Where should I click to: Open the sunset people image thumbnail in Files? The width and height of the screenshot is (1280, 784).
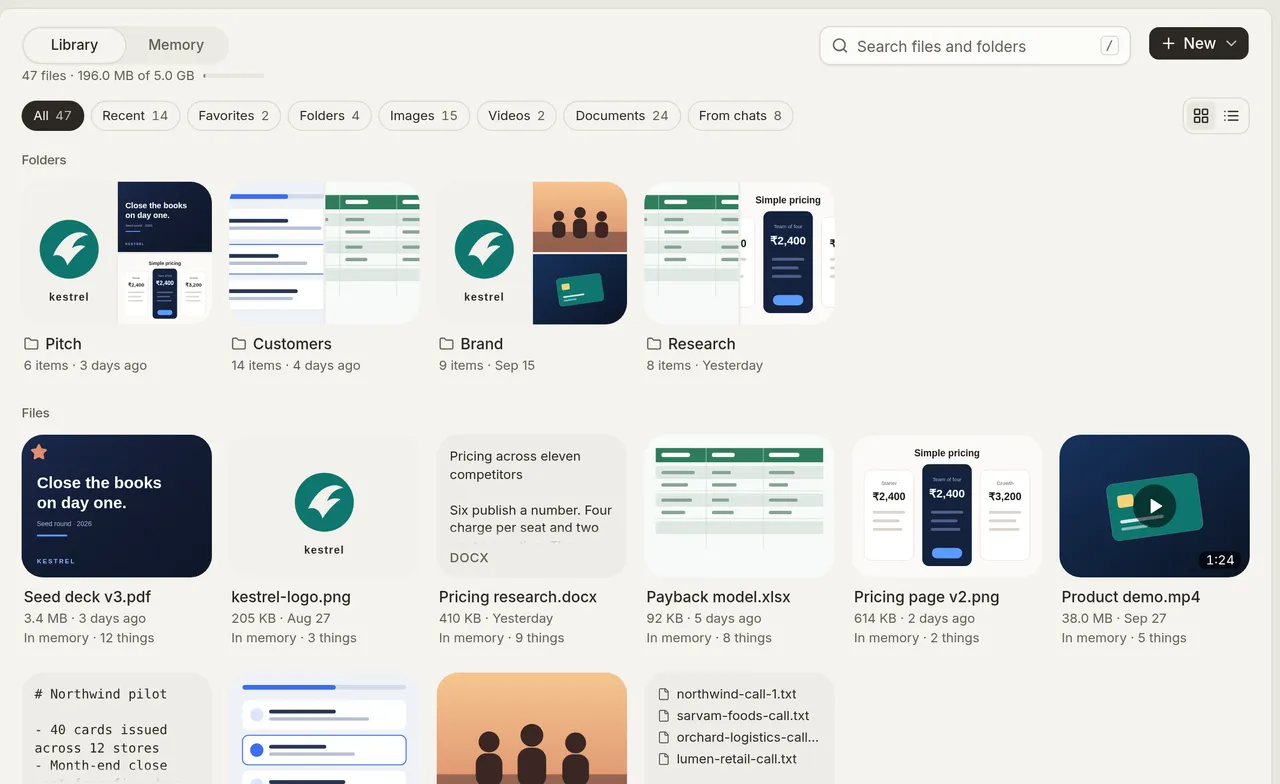(532, 728)
